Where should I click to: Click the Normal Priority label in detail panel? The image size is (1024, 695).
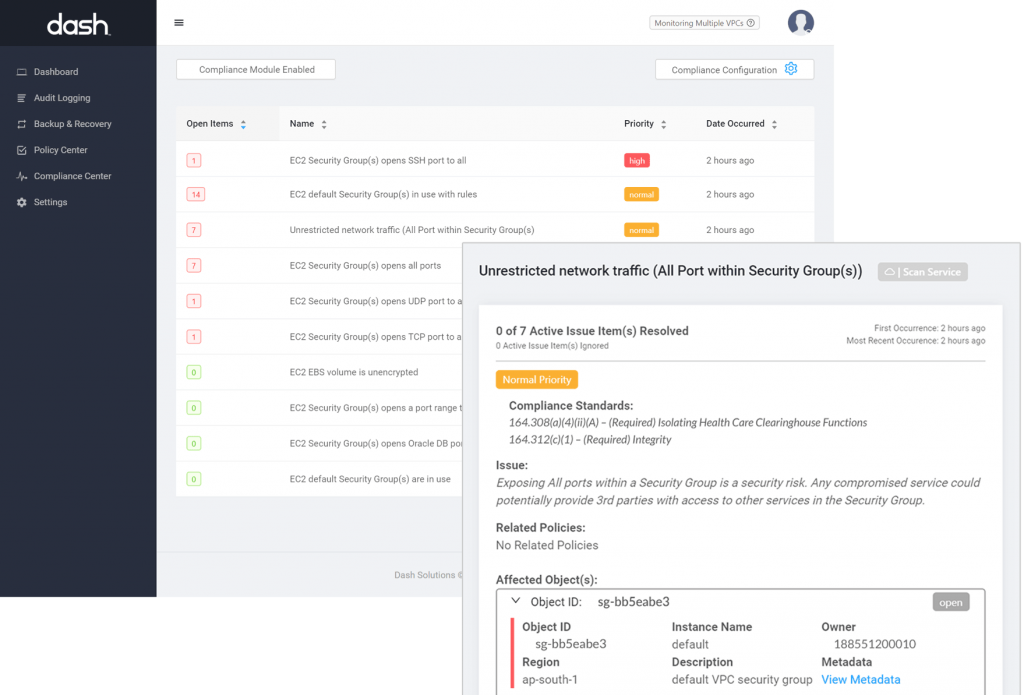pos(536,380)
